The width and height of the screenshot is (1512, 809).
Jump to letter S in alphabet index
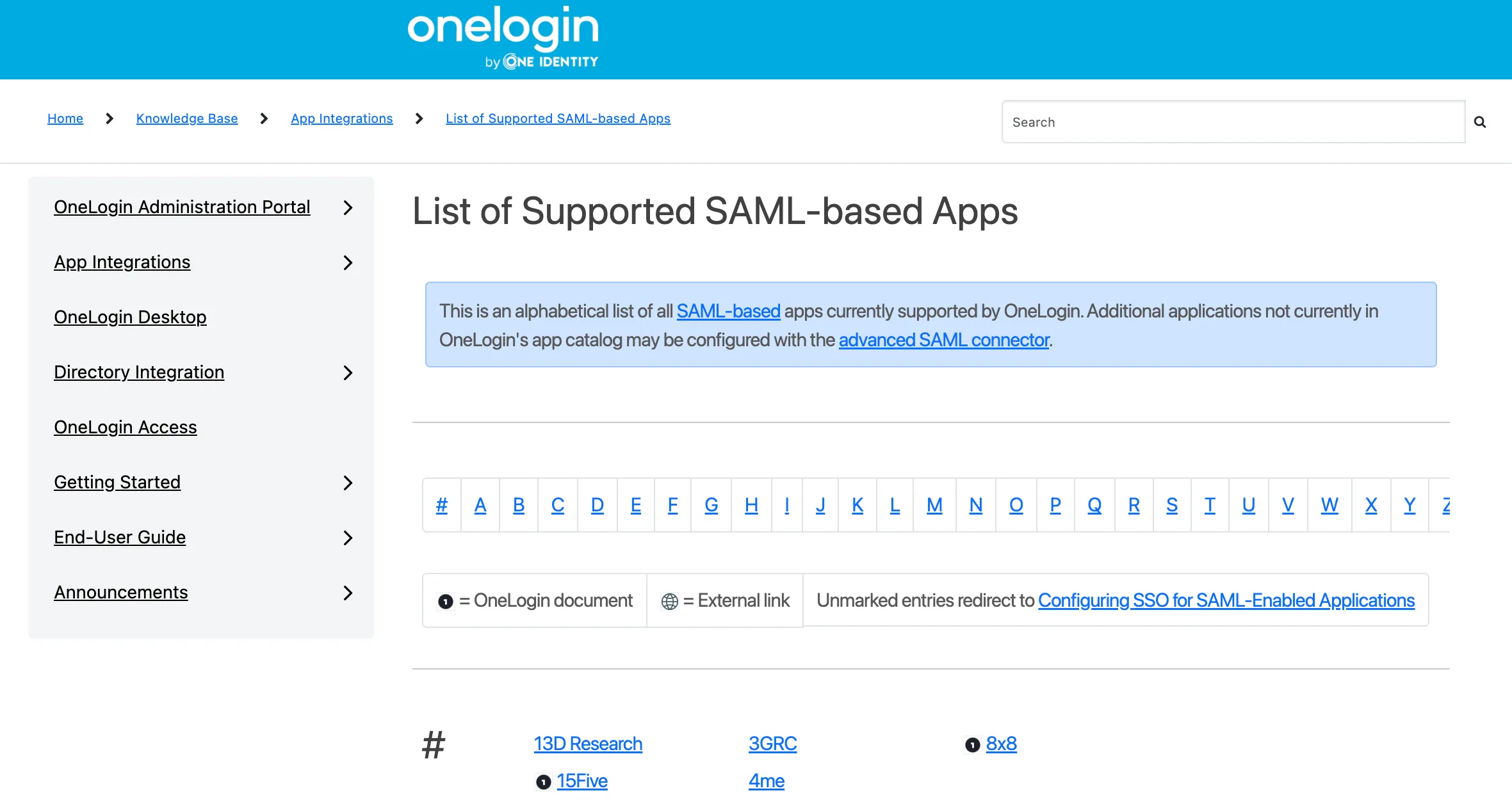pyautogui.click(x=1172, y=505)
